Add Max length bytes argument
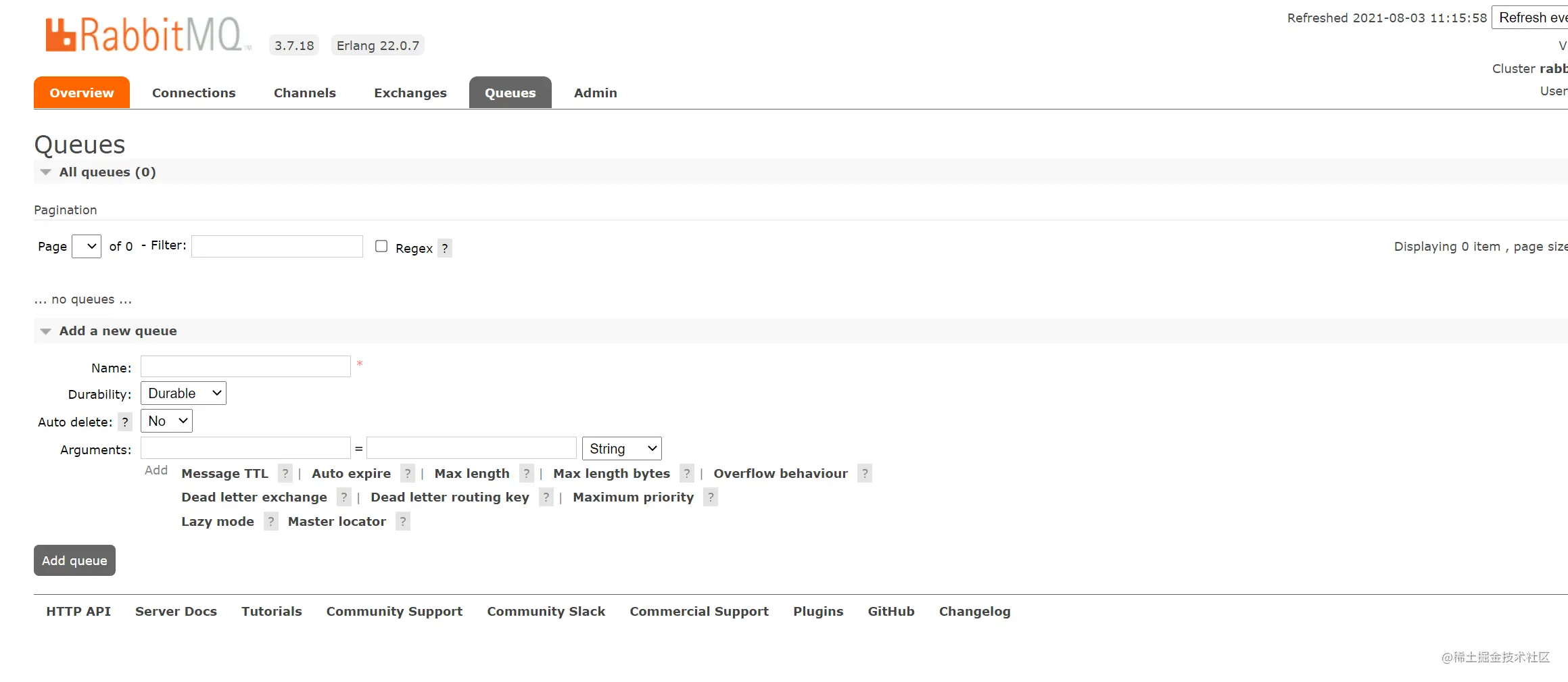The image size is (1568, 682). (x=612, y=474)
